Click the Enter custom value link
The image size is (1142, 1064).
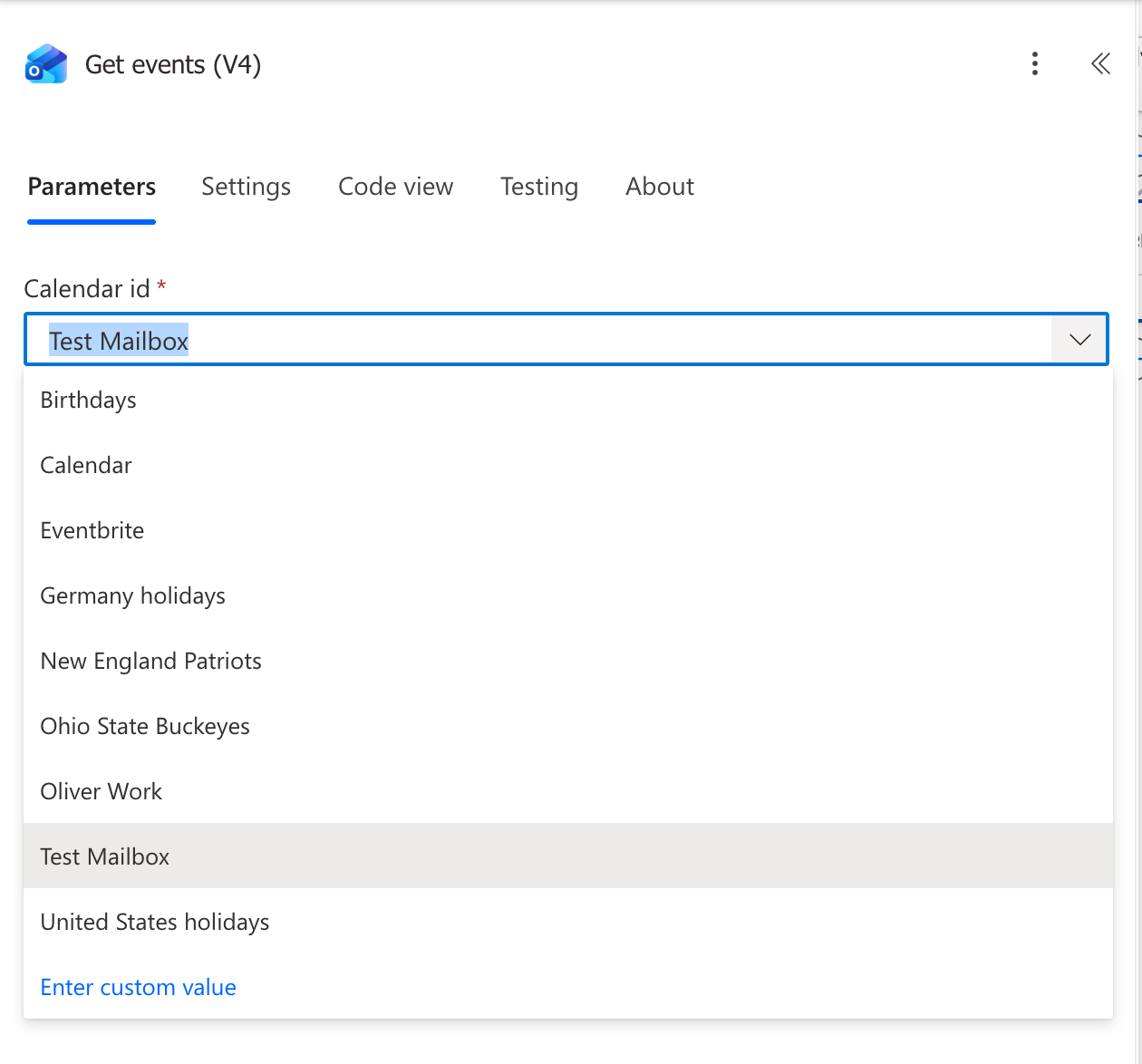(x=139, y=988)
